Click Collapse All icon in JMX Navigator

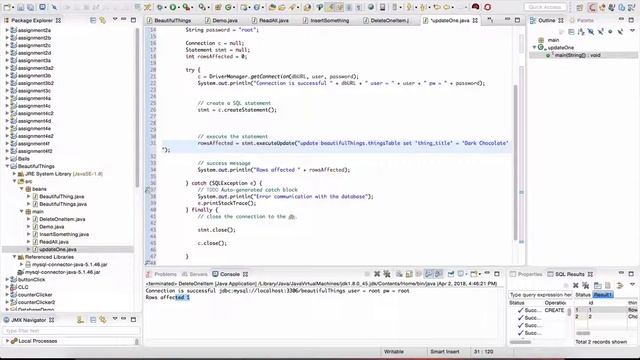click(x=93, y=320)
